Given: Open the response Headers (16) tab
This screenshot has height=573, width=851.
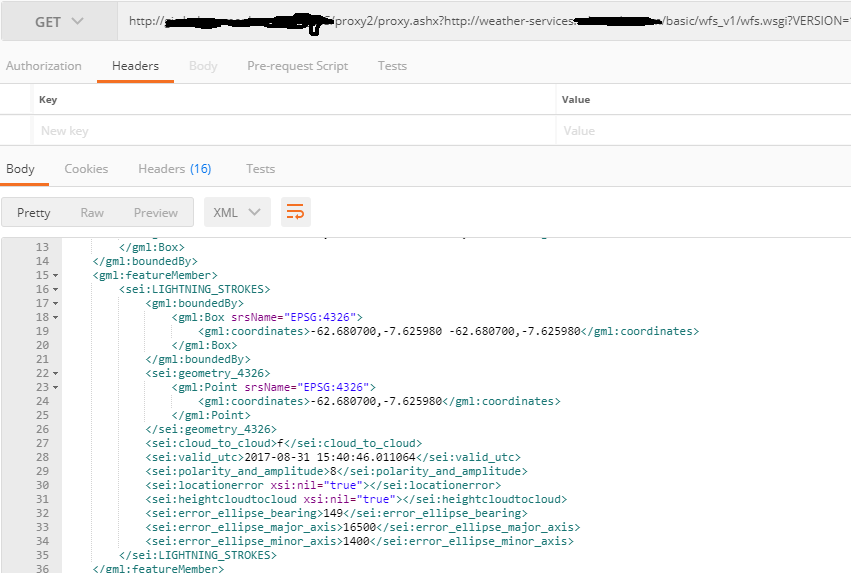Looking at the screenshot, I should coord(175,169).
